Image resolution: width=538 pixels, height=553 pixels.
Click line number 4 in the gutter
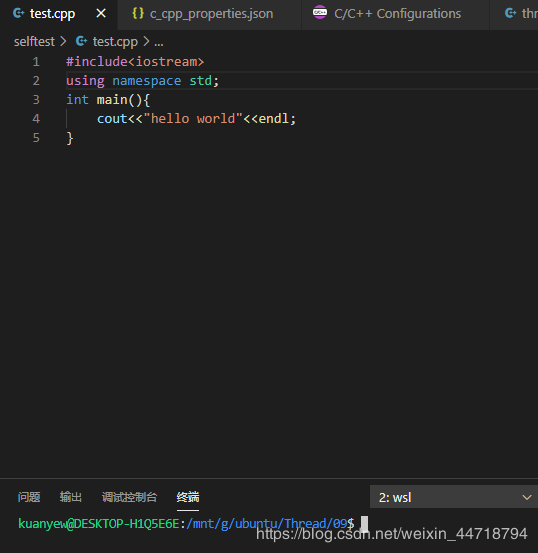coord(36,119)
